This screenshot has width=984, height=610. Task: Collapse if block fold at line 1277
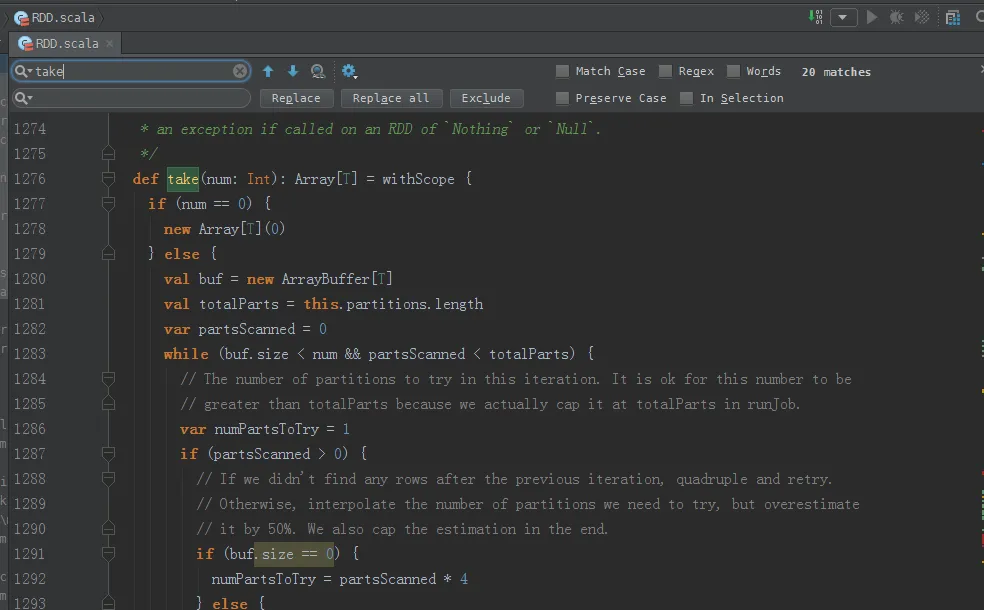109,204
